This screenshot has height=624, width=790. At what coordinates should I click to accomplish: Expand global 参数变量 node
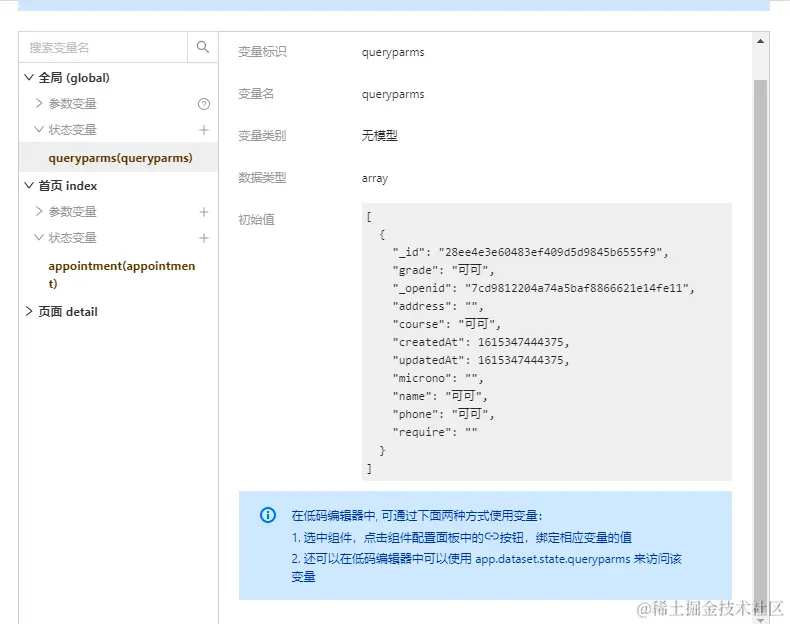coord(39,103)
